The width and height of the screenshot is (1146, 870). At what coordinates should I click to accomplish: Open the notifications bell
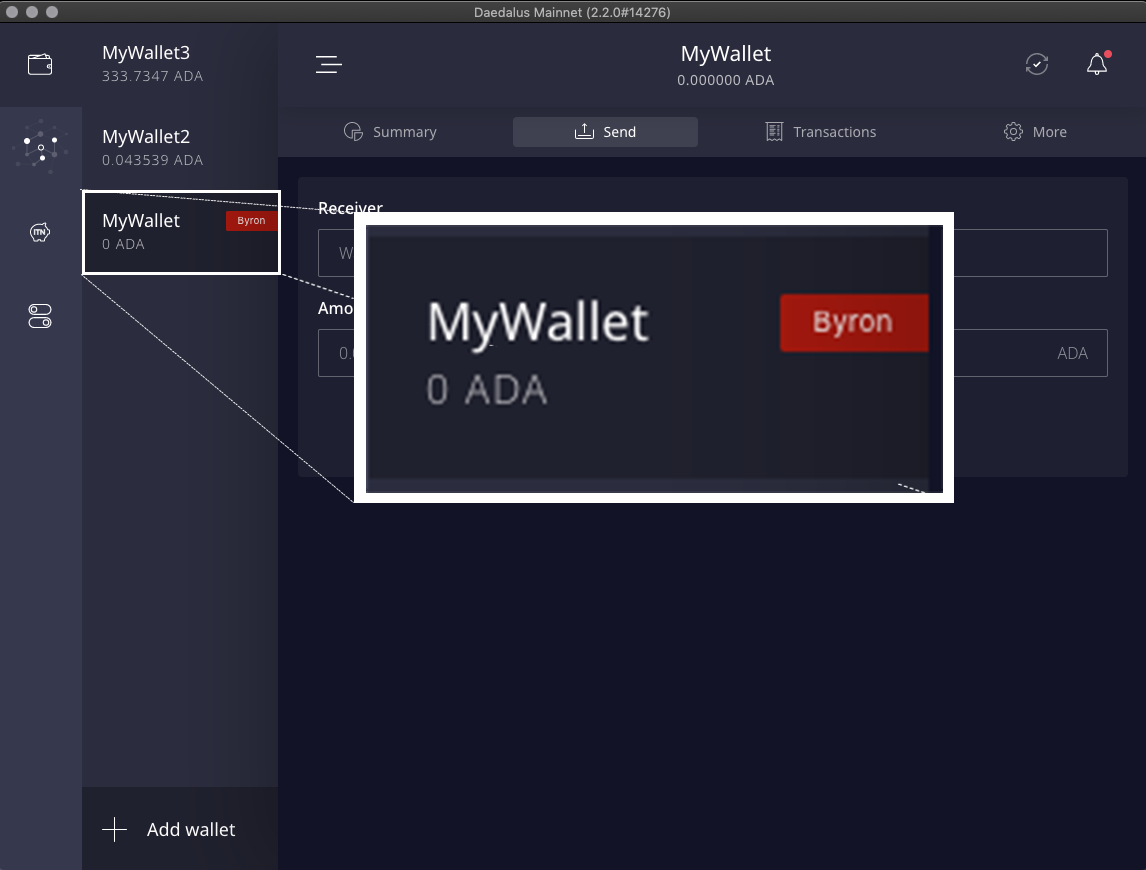coord(1097,65)
